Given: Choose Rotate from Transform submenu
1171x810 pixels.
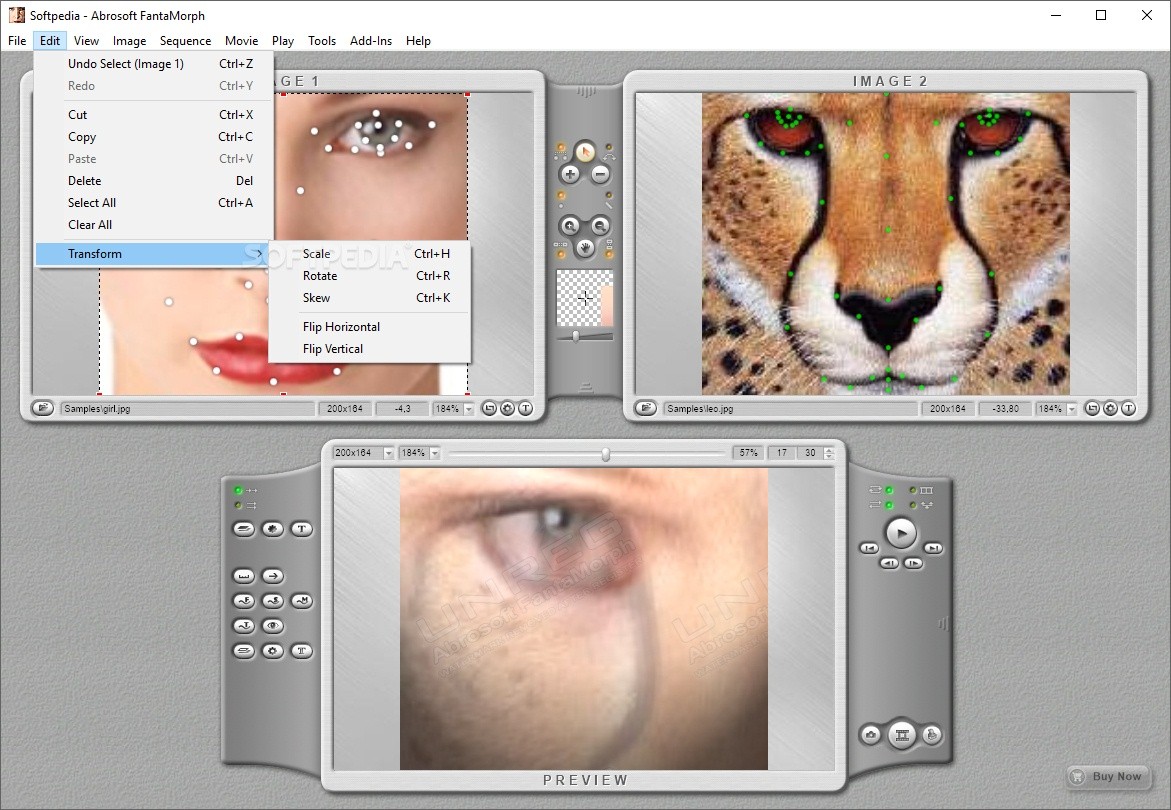Looking at the screenshot, I should [370, 275].
